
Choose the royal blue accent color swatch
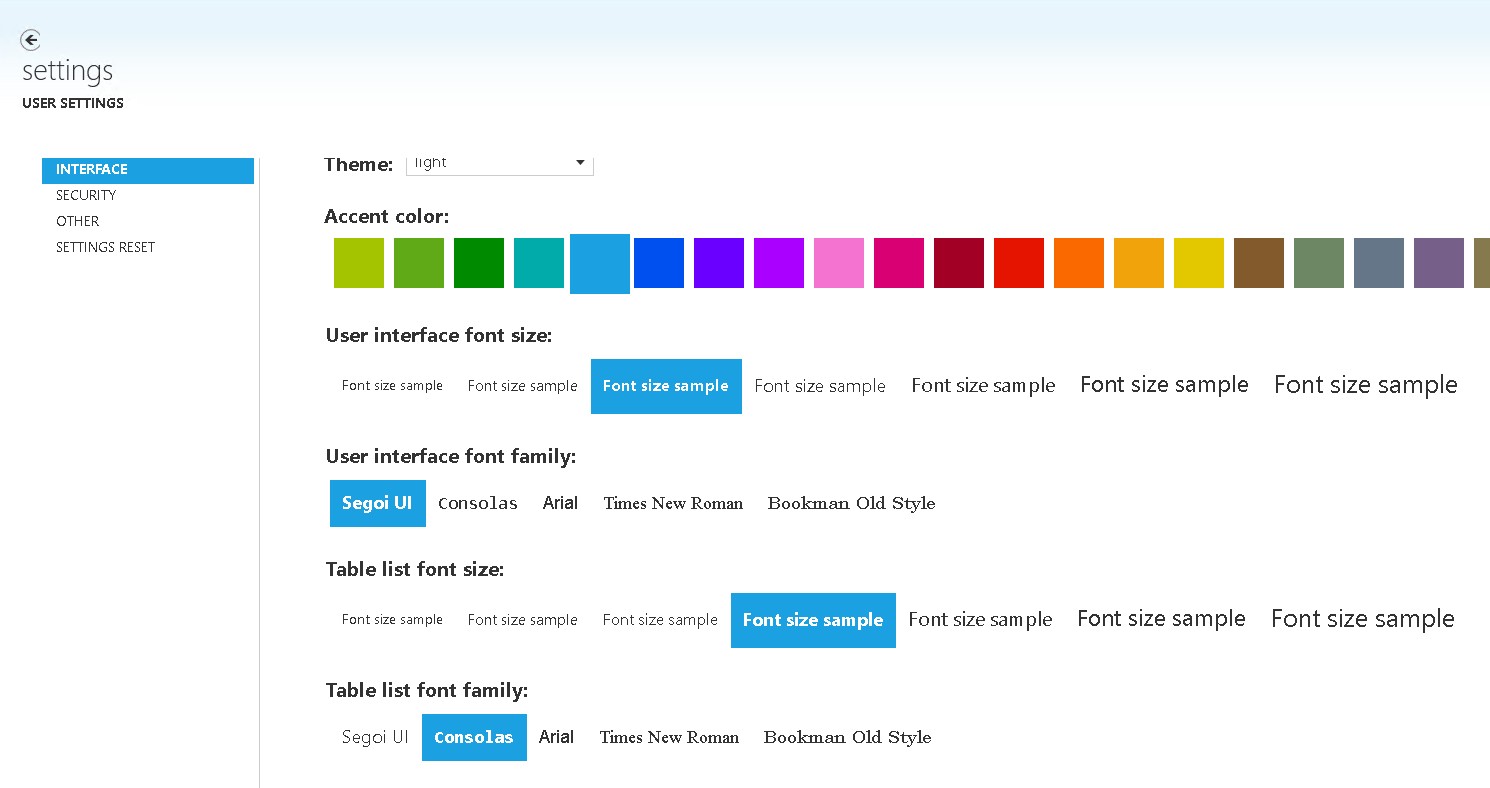click(659, 263)
